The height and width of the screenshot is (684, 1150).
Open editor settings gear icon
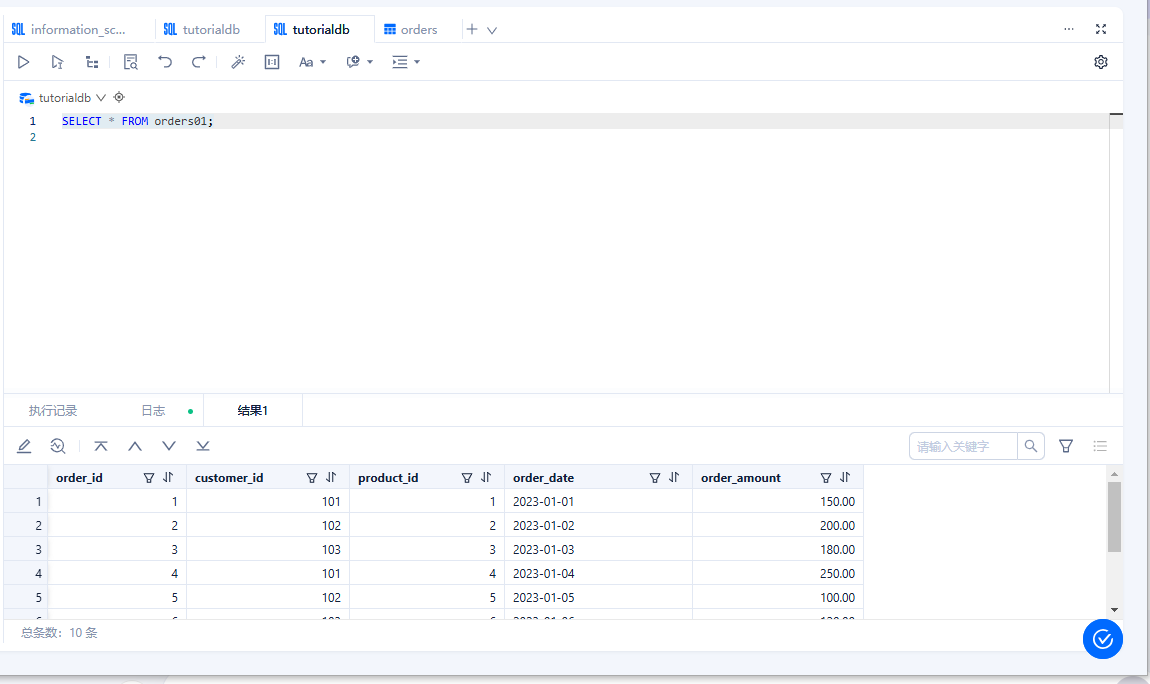point(1101,62)
